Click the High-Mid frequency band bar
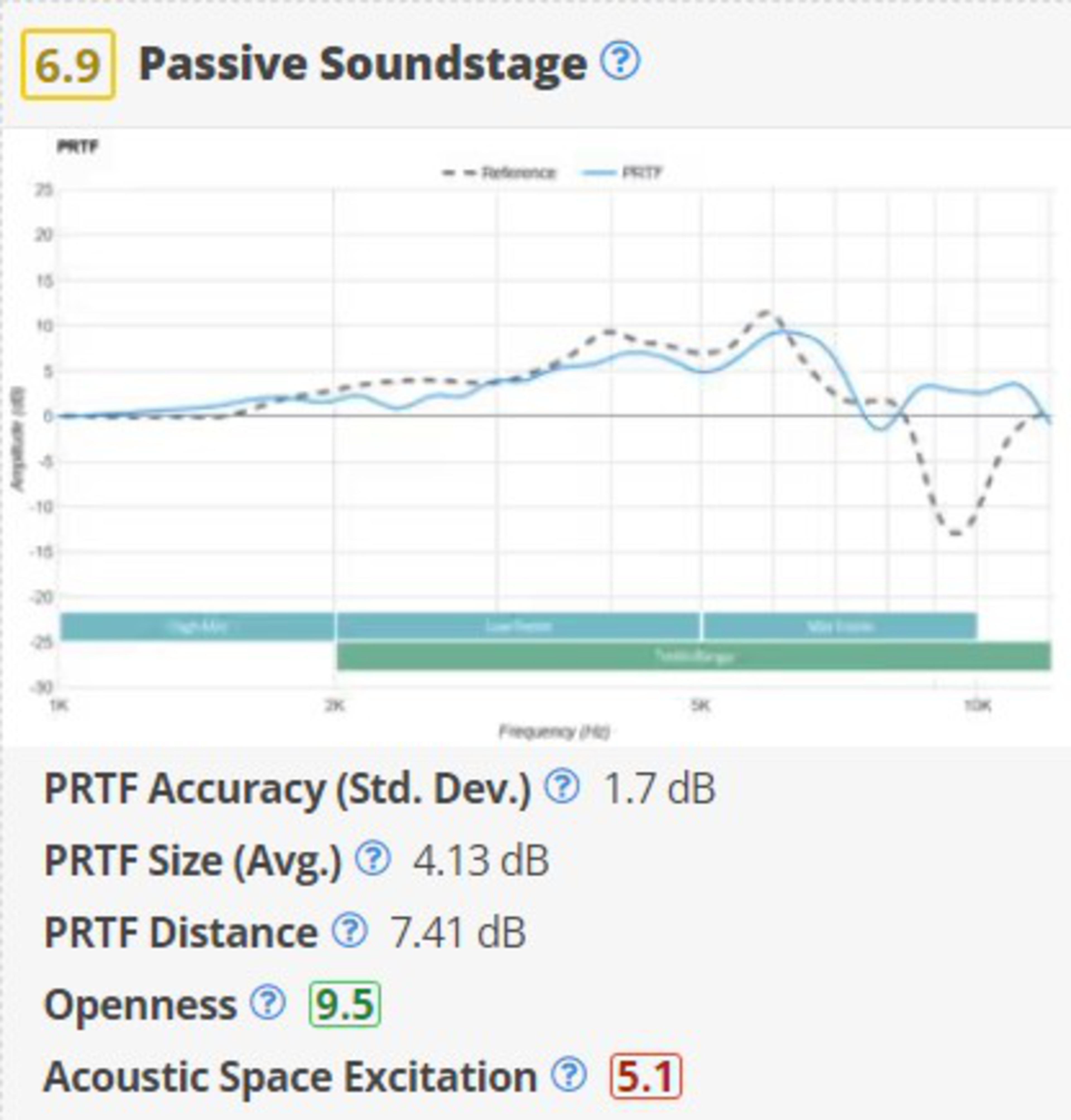This screenshot has height=1120, width=1071. (x=197, y=627)
